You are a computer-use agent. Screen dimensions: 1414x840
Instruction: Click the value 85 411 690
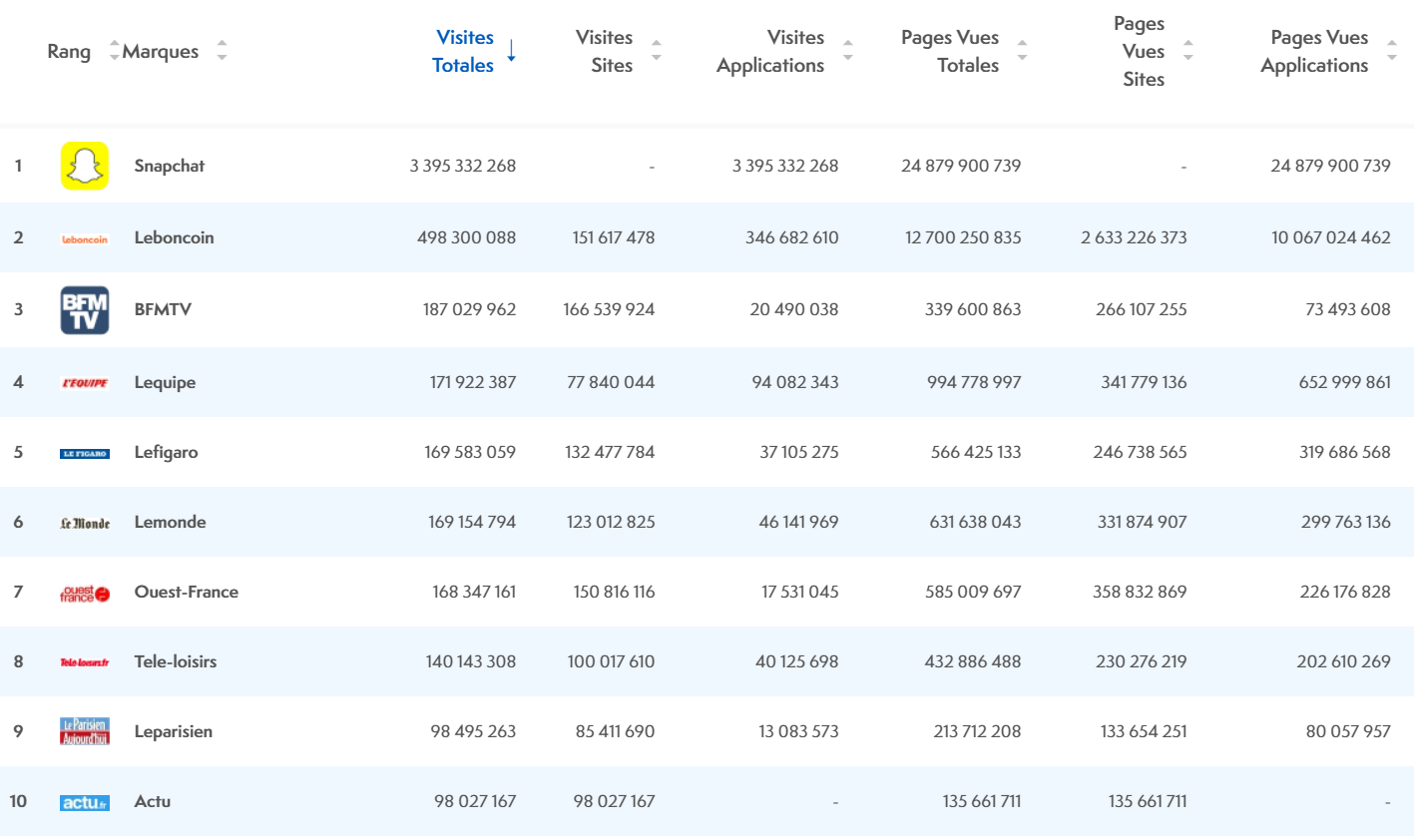pyautogui.click(x=616, y=731)
